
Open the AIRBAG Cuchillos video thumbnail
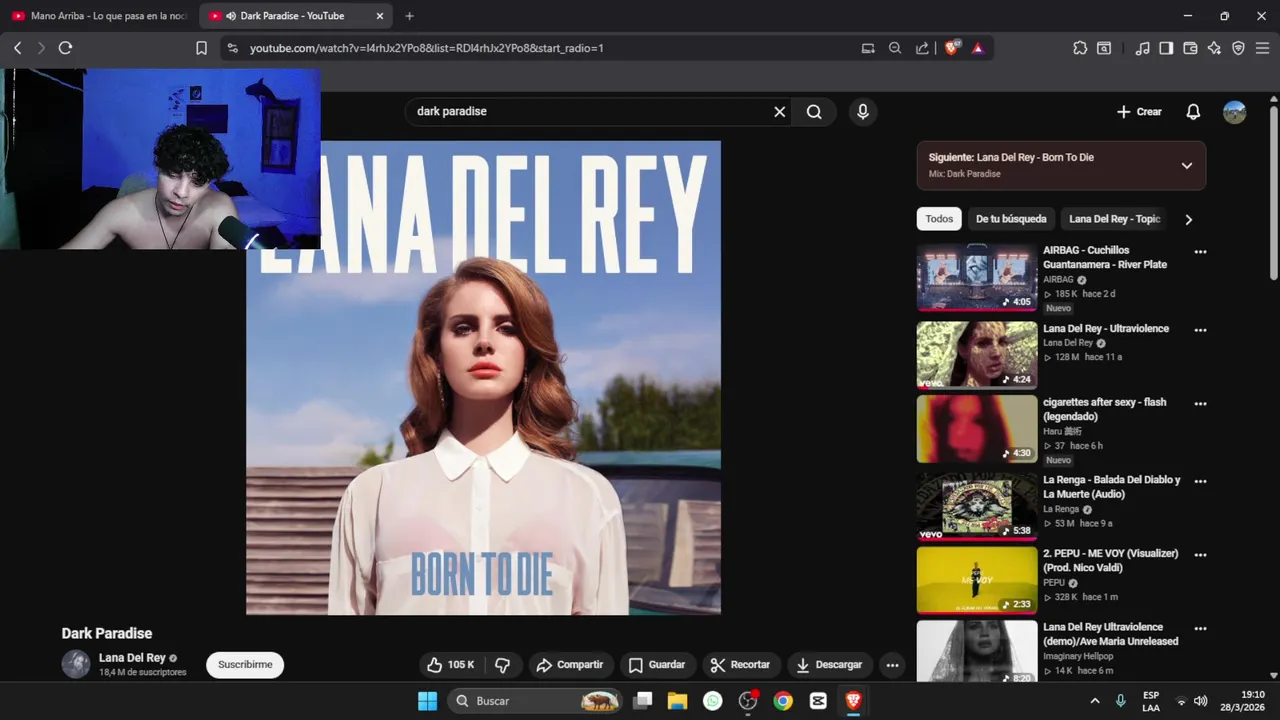[x=977, y=278]
